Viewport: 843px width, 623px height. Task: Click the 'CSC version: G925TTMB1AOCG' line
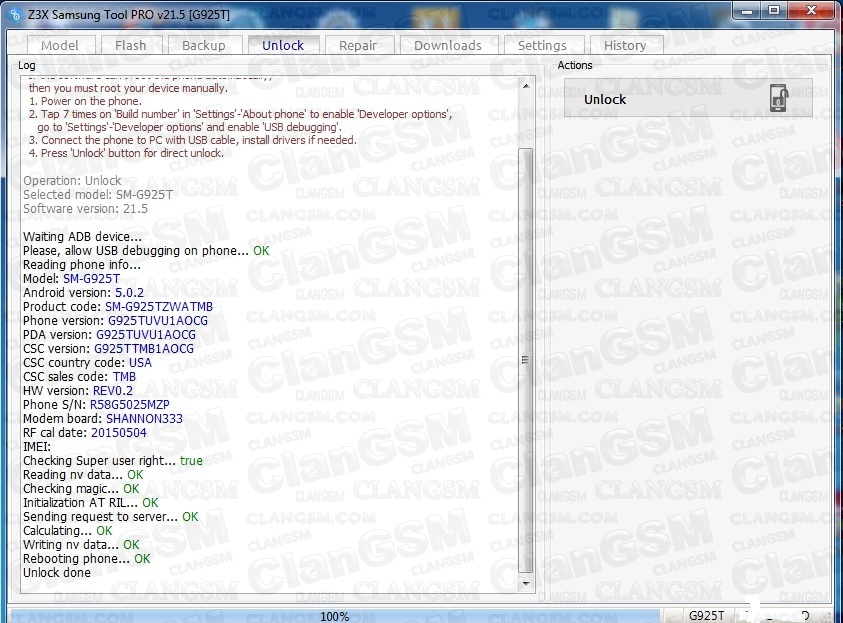108,348
